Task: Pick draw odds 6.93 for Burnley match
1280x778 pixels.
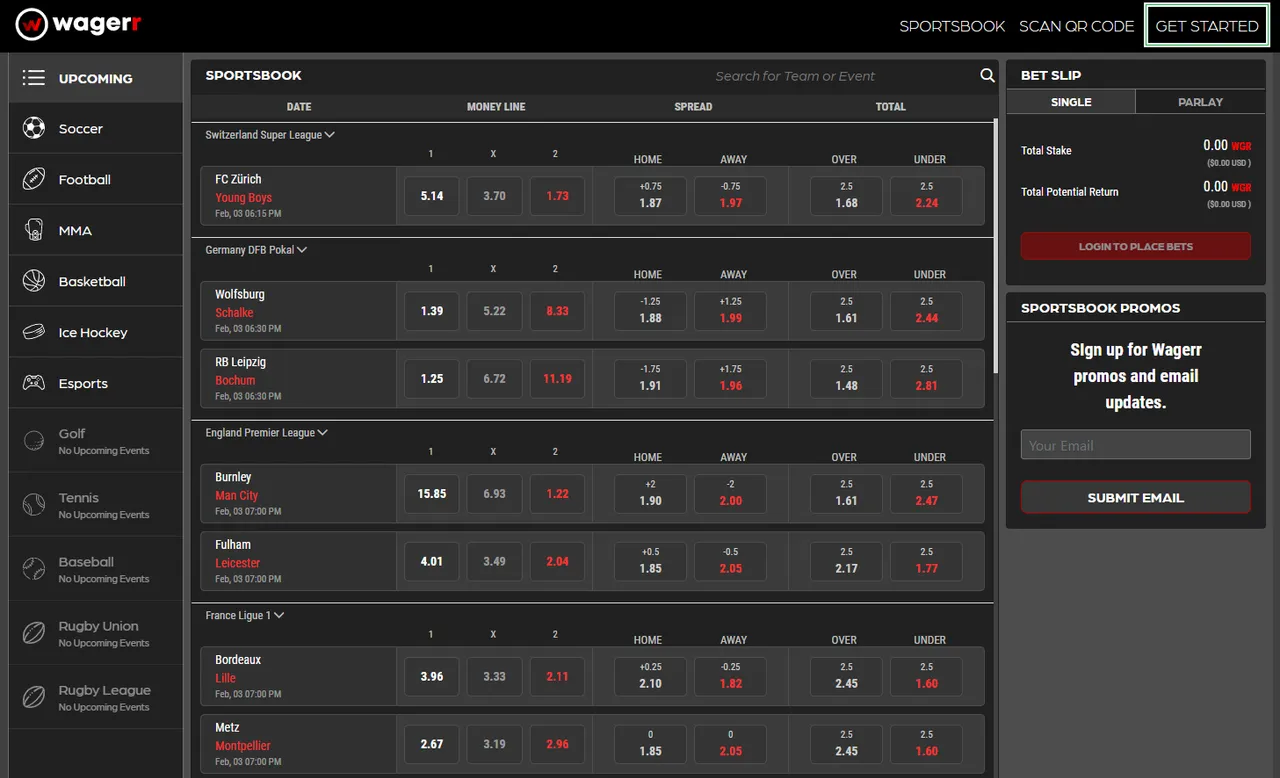Action: [494, 494]
